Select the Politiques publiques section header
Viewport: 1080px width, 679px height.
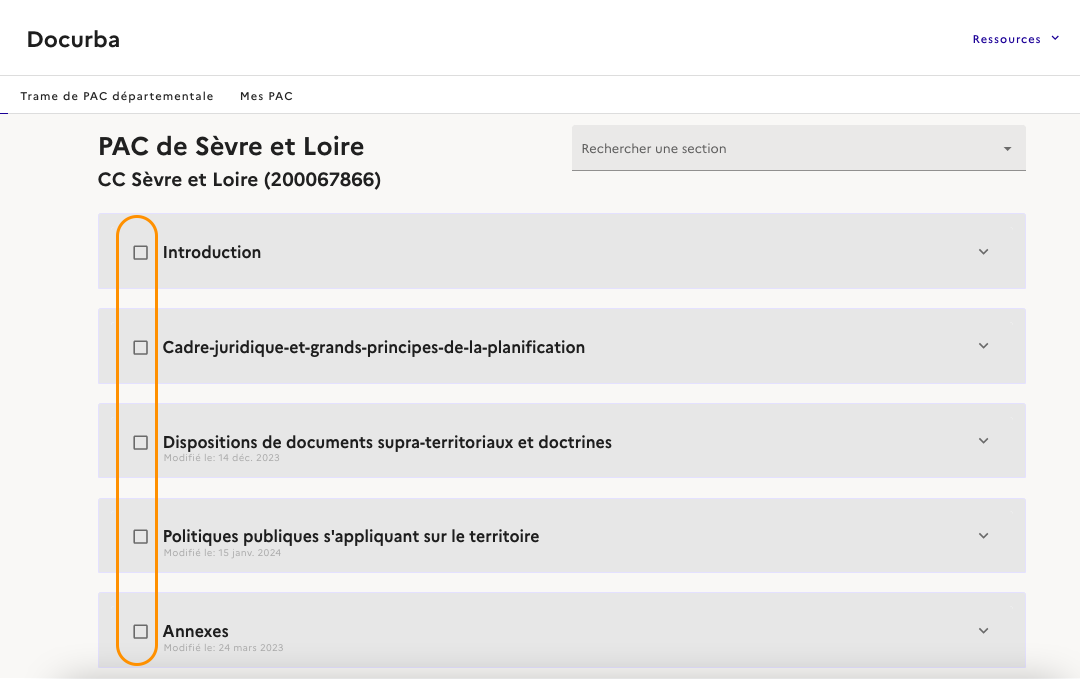pyautogui.click(x=351, y=536)
